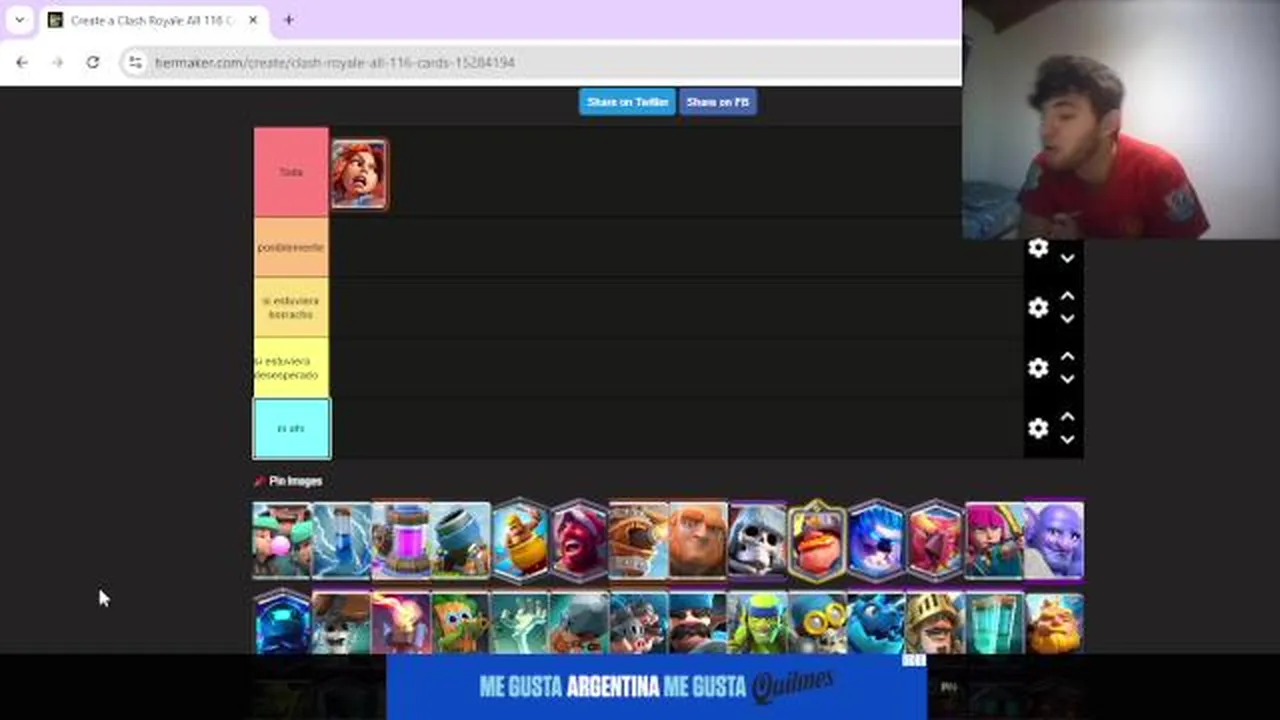Select the hooded skeleton card
This screenshot has height=720, width=1280.
[x=757, y=540]
